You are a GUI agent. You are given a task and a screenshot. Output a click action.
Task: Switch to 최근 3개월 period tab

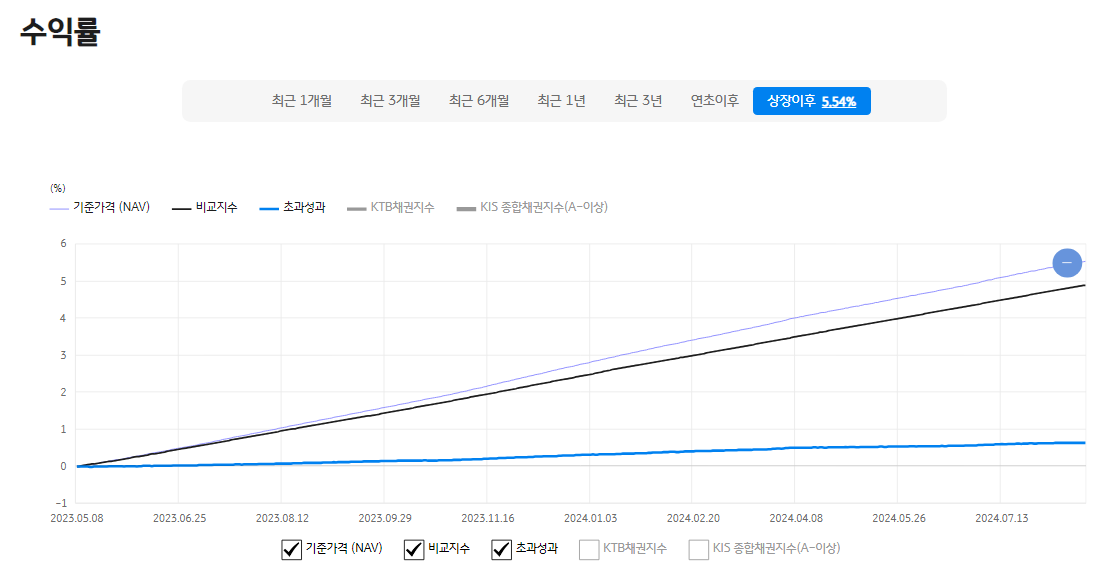click(x=390, y=101)
